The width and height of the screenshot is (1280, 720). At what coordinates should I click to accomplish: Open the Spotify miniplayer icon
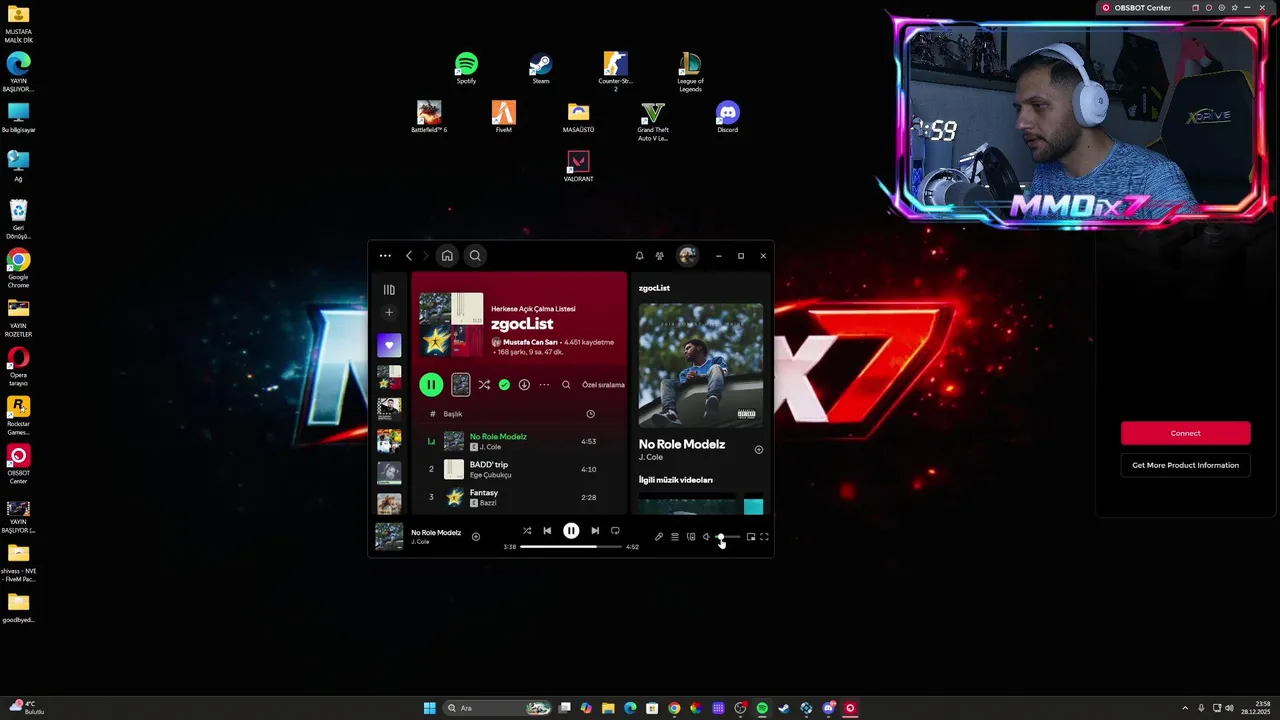pyautogui.click(x=751, y=537)
